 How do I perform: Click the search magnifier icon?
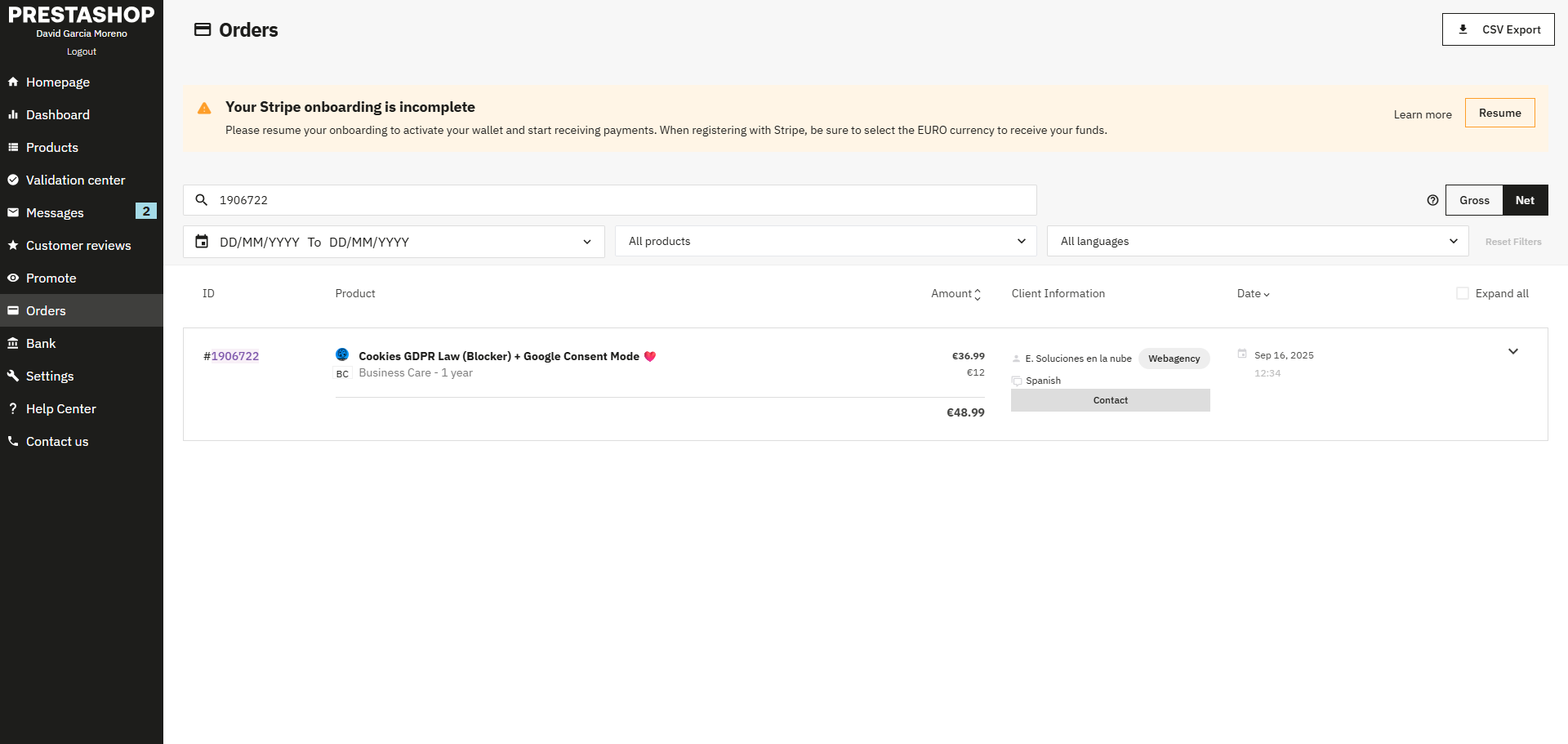click(x=202, y=200)
